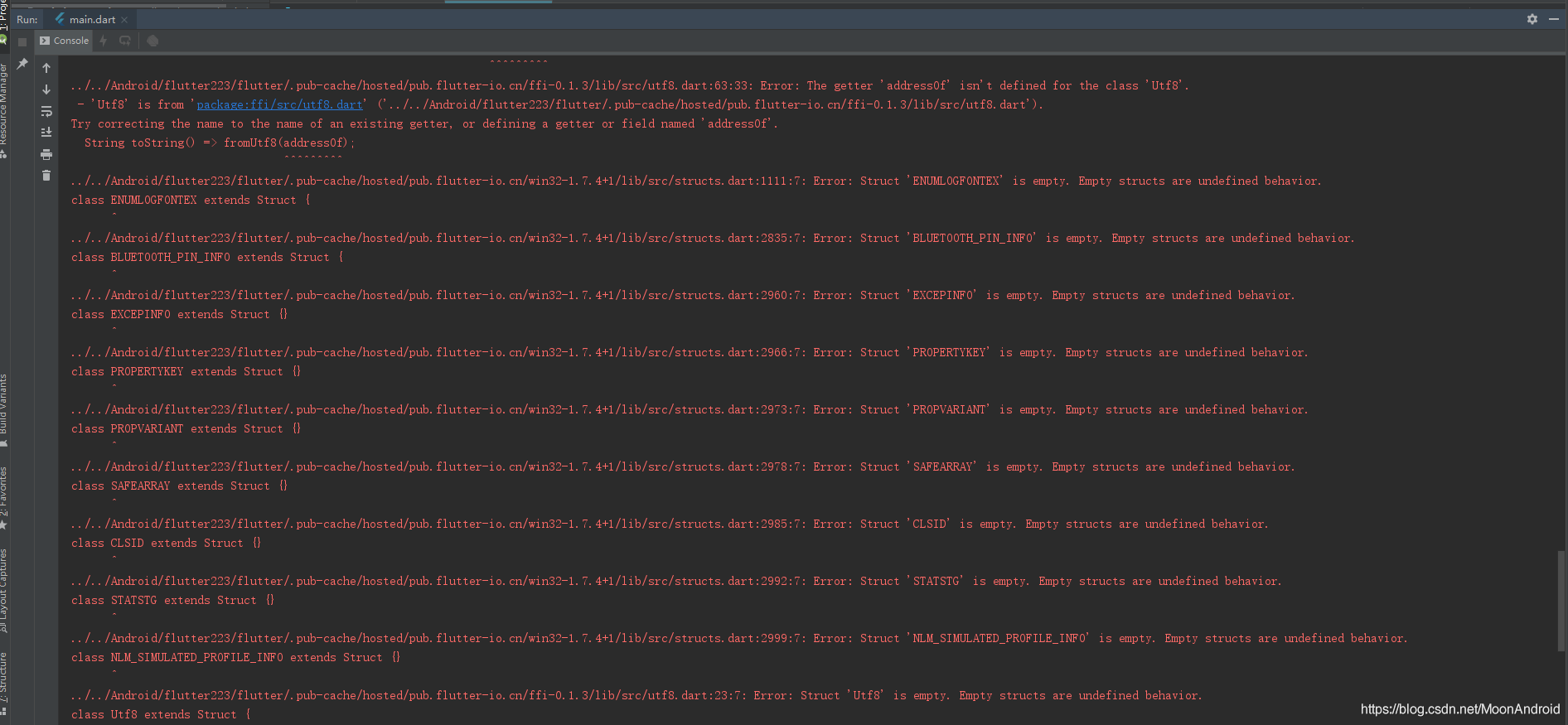Click 'class NLM_SIMULATED_PROFILE_INFO extends Struct {}' line

[x=235, y=657]
